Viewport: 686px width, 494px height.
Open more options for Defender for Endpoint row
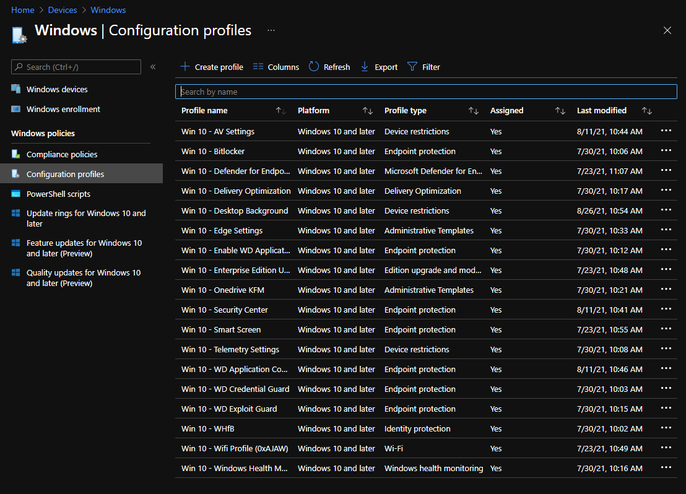pyautogui.click(x=666, y=170)
